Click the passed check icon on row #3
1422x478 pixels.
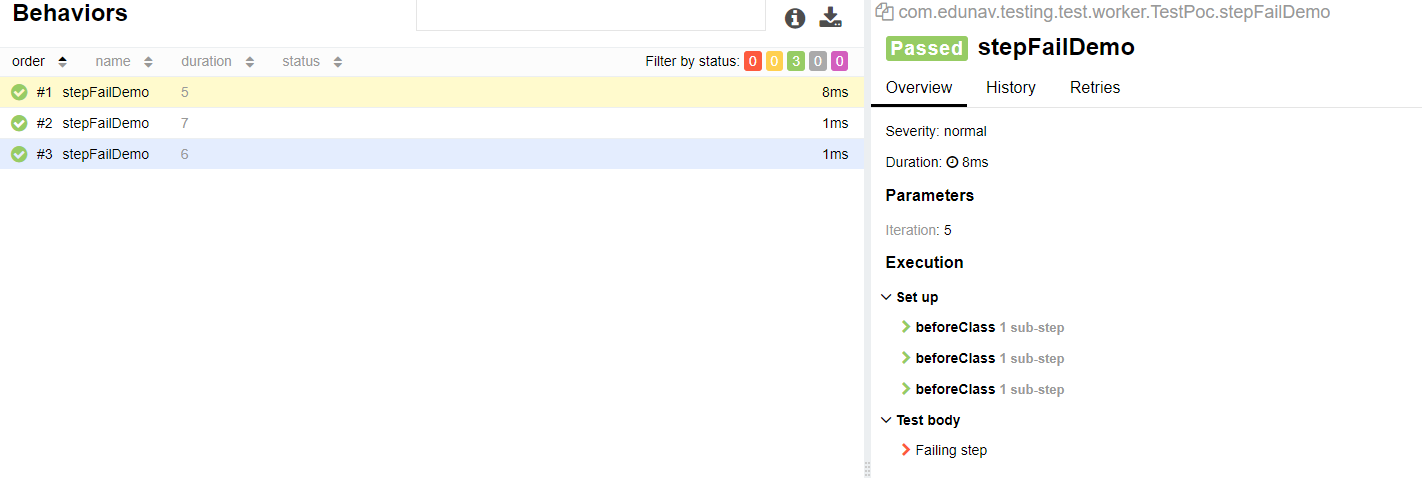tap(19, 155)
